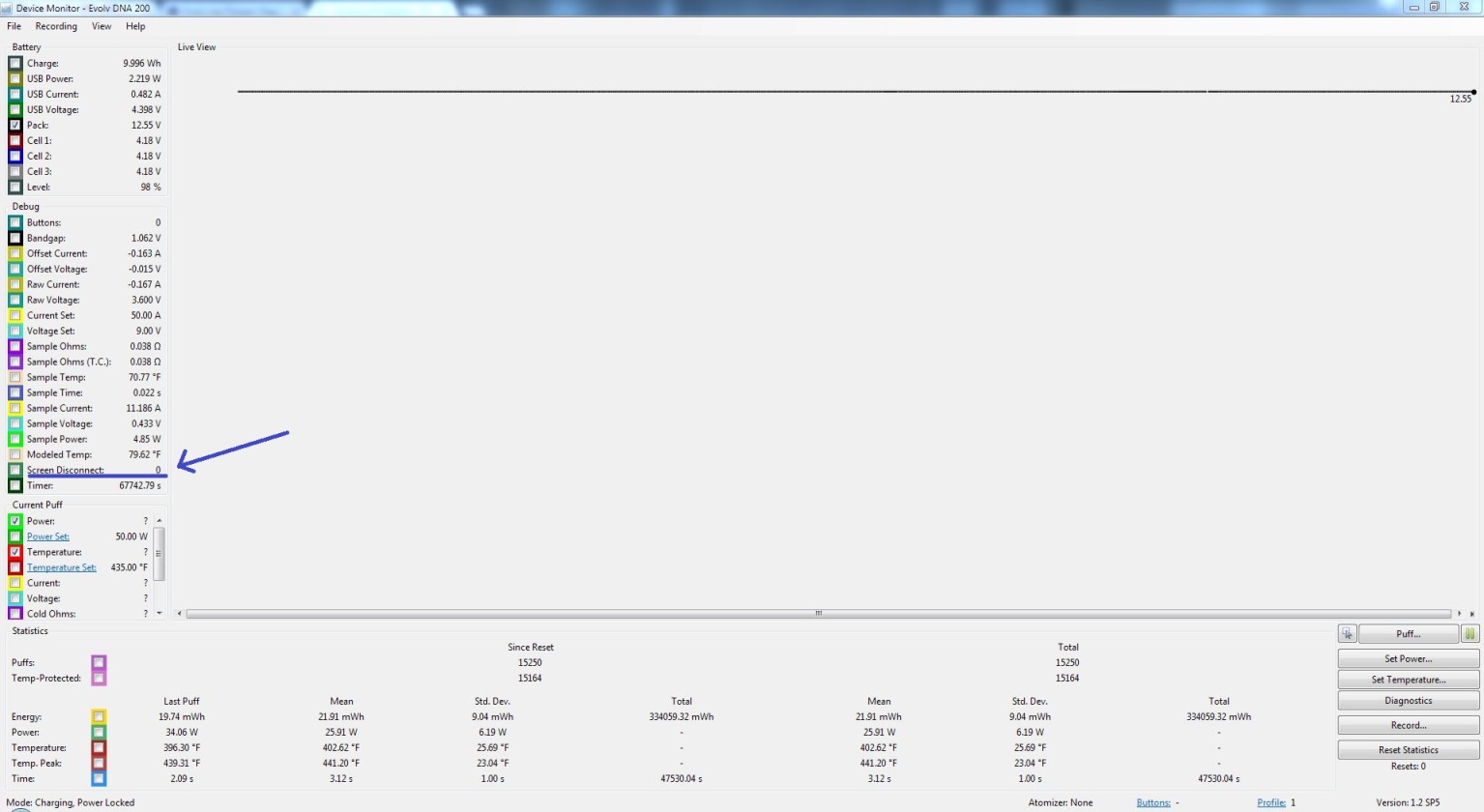1484x812 pixels.
Task: Open the Recording menu
Action: coord(56,26)
